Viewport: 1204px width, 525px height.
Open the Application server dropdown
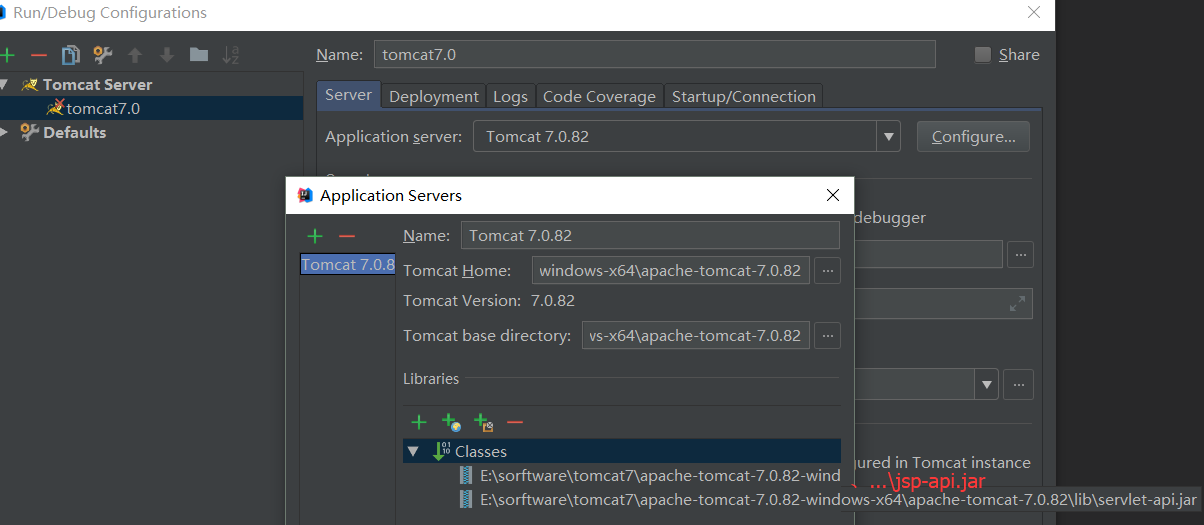(888, 137)
